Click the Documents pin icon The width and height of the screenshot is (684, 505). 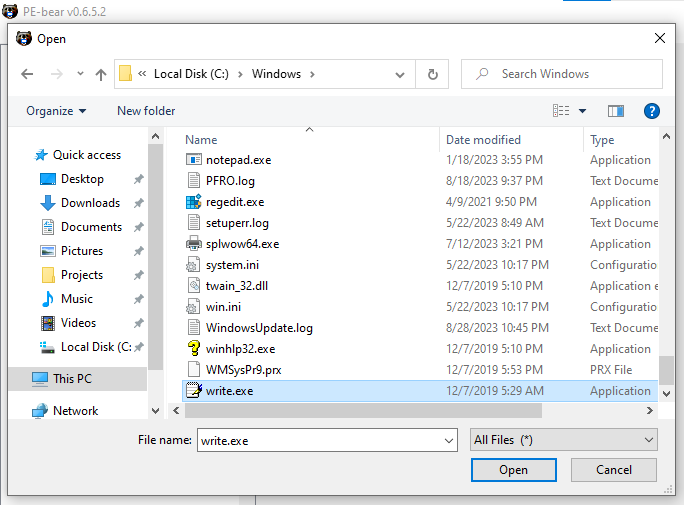click(139, 227)
